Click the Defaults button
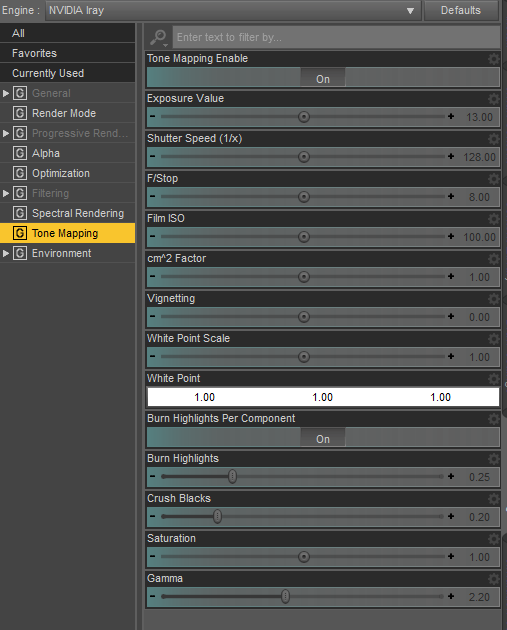Screen dimensions: 507x630 (x=461, y=10)
